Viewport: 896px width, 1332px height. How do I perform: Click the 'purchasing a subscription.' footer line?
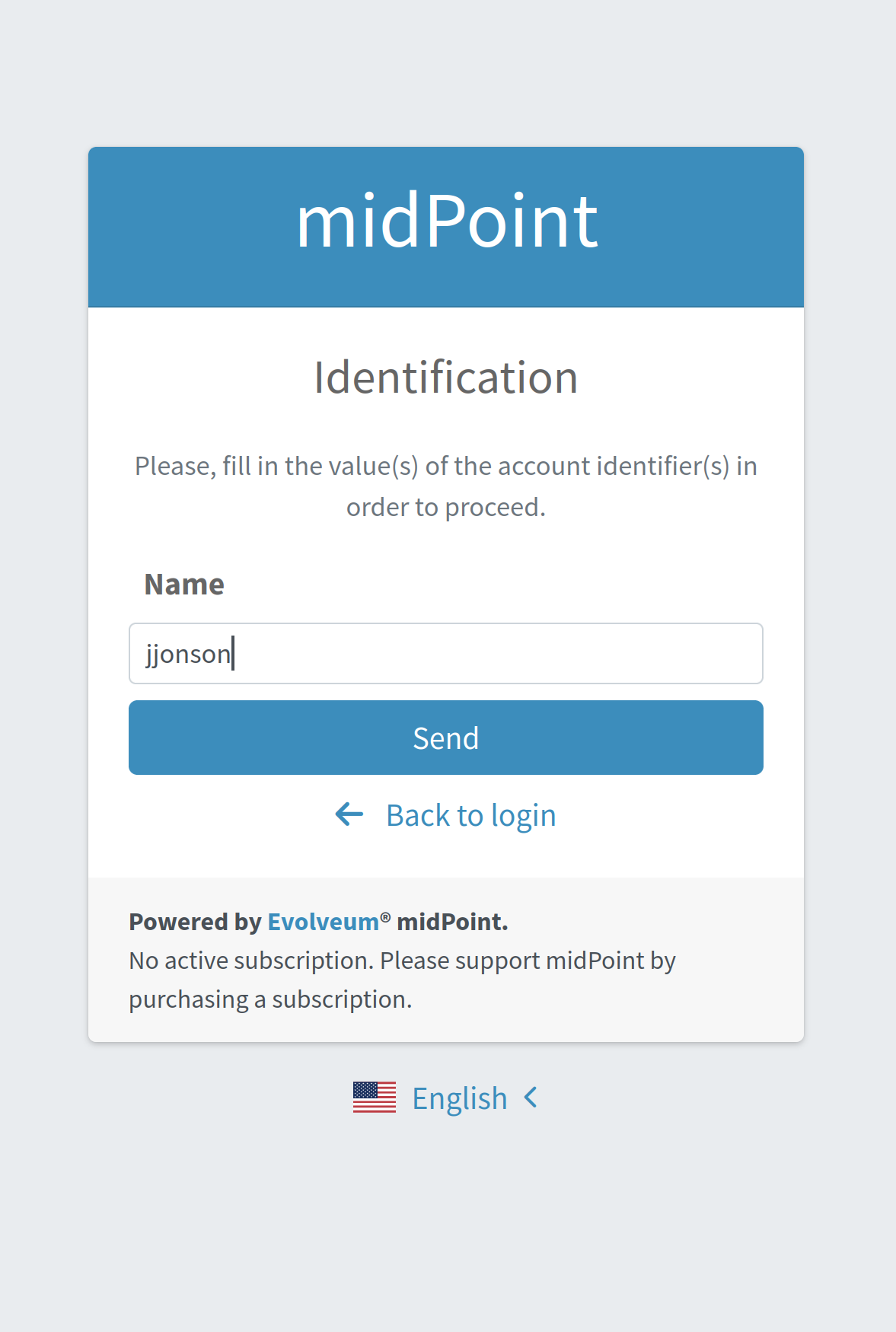coord(270,999)
